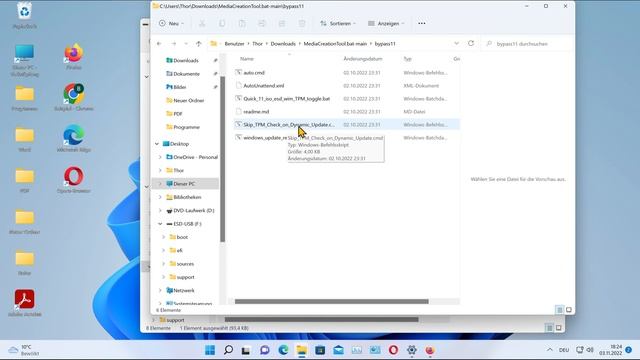Sort by the Name column header
Viewport: 640px width, 360px height.
pos(247,59)
